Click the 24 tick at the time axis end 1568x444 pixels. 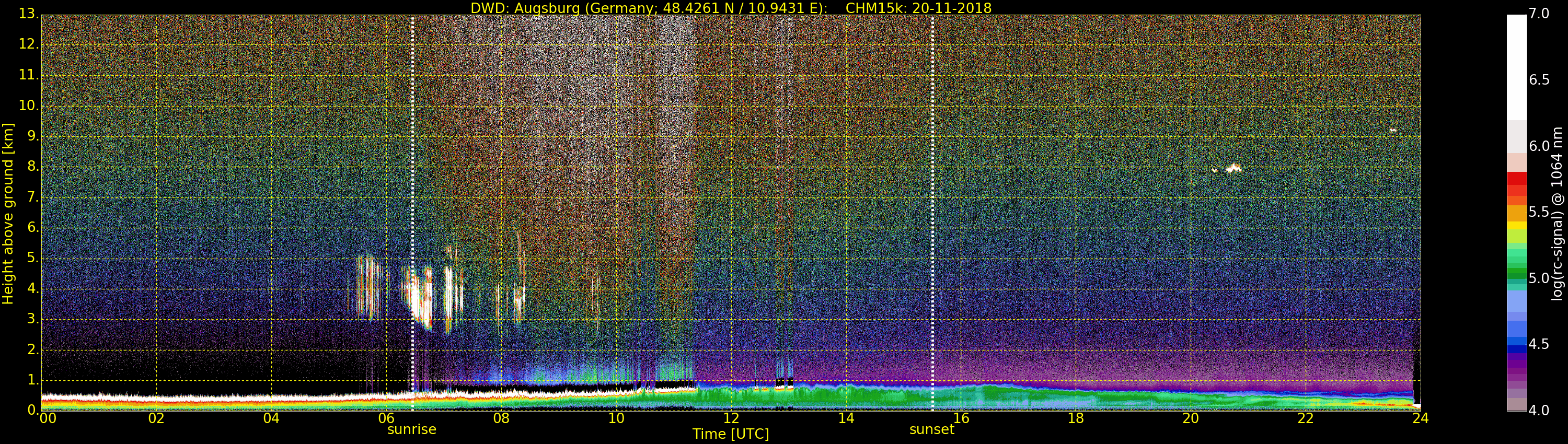(1420, 418)
